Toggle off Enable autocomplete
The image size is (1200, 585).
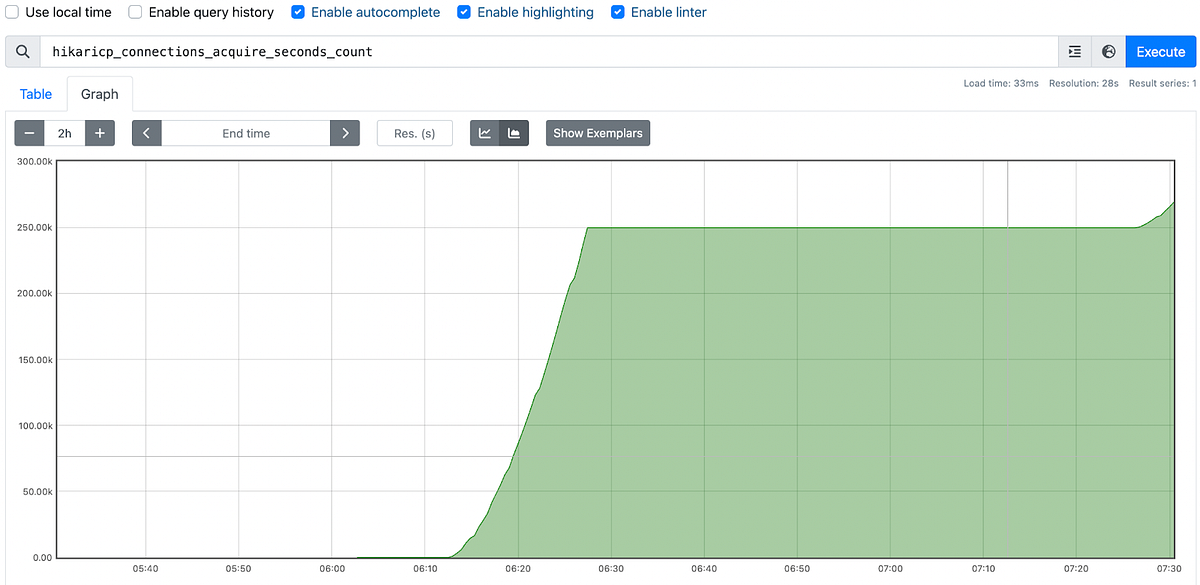297,12
